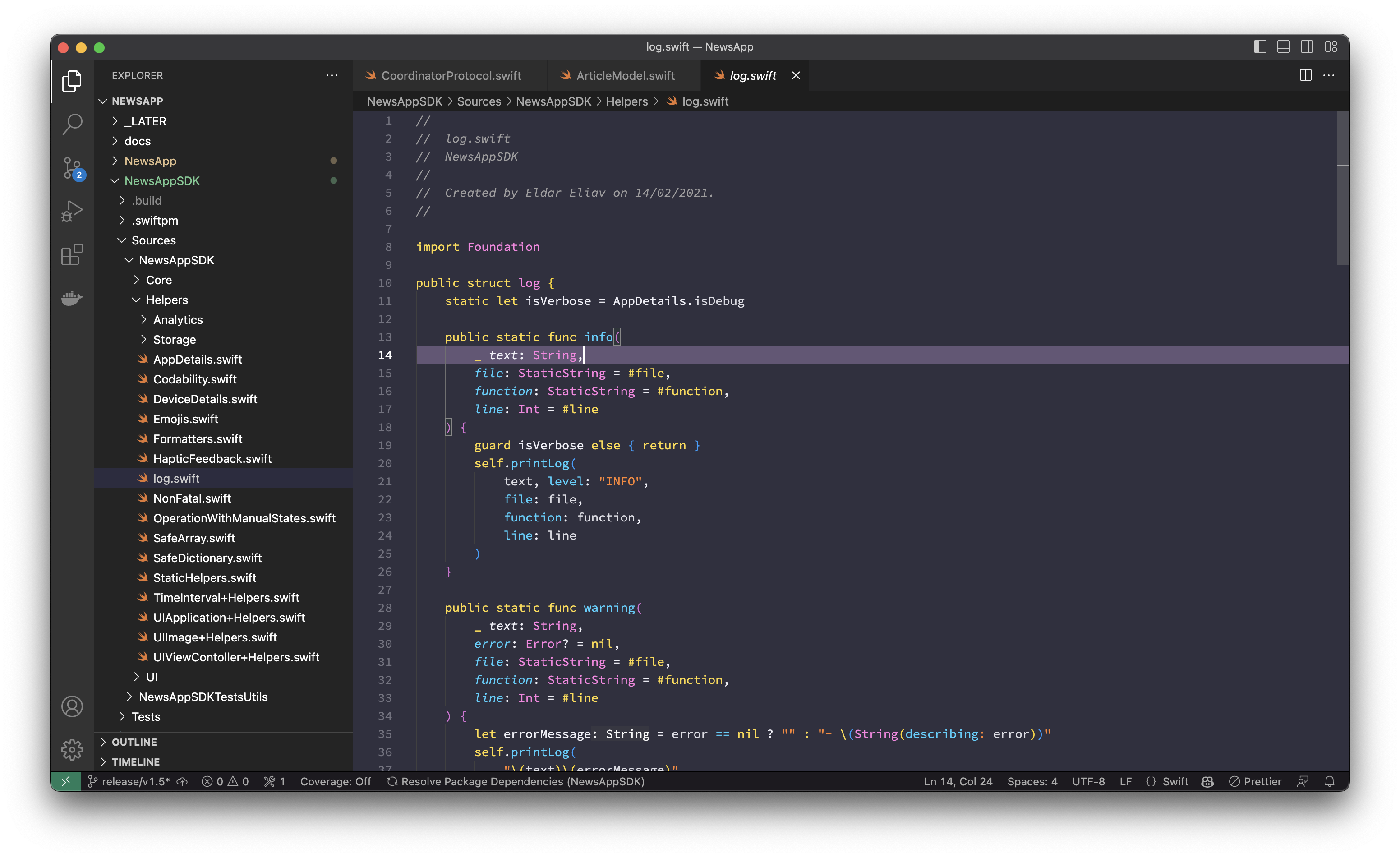Open Explorer Views and More Actions
Viewport: 1400px width, 858px height.
point(332,75)
